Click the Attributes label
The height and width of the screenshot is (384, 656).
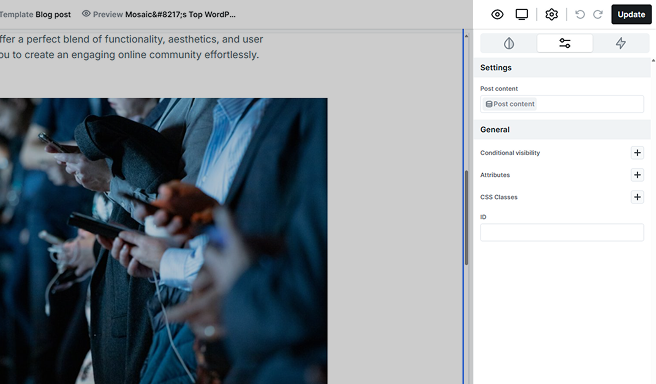tap(495, 175)
